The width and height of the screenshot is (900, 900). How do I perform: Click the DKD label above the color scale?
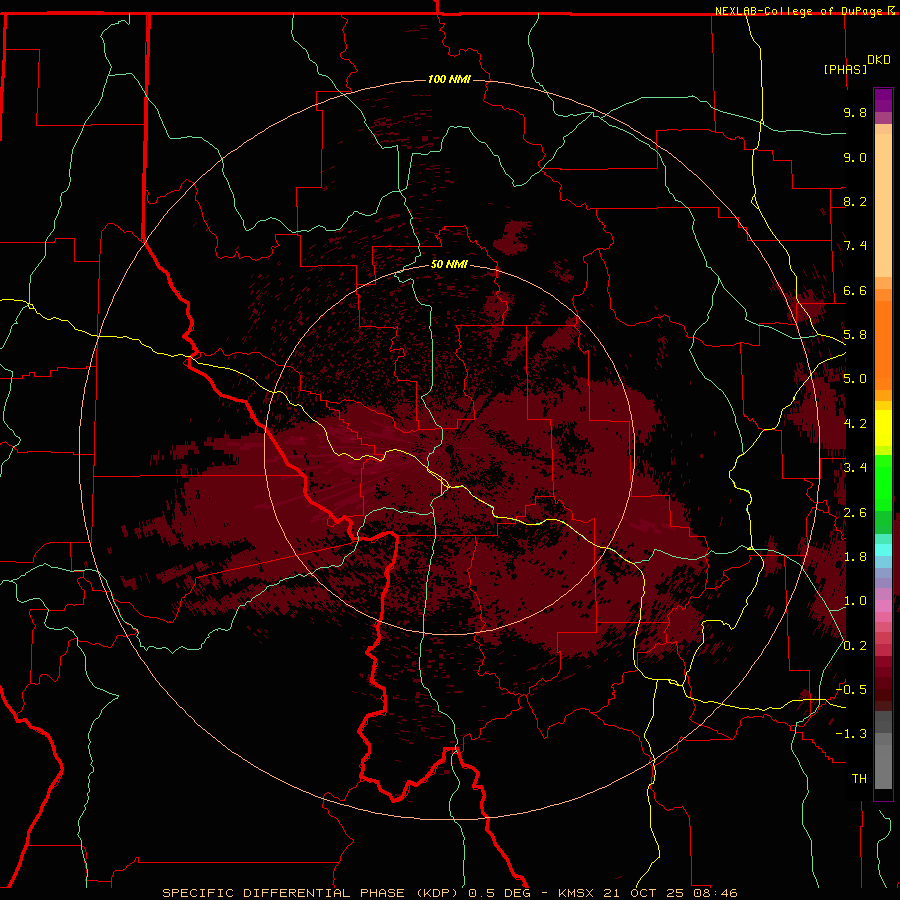879,60
